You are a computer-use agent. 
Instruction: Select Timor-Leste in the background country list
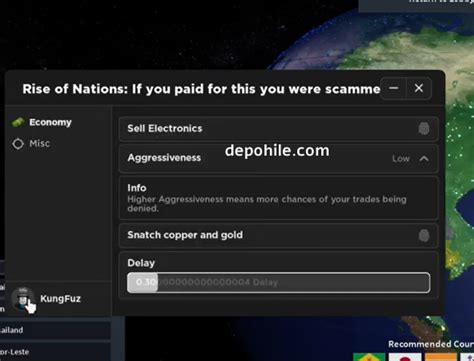pos(55,352)
